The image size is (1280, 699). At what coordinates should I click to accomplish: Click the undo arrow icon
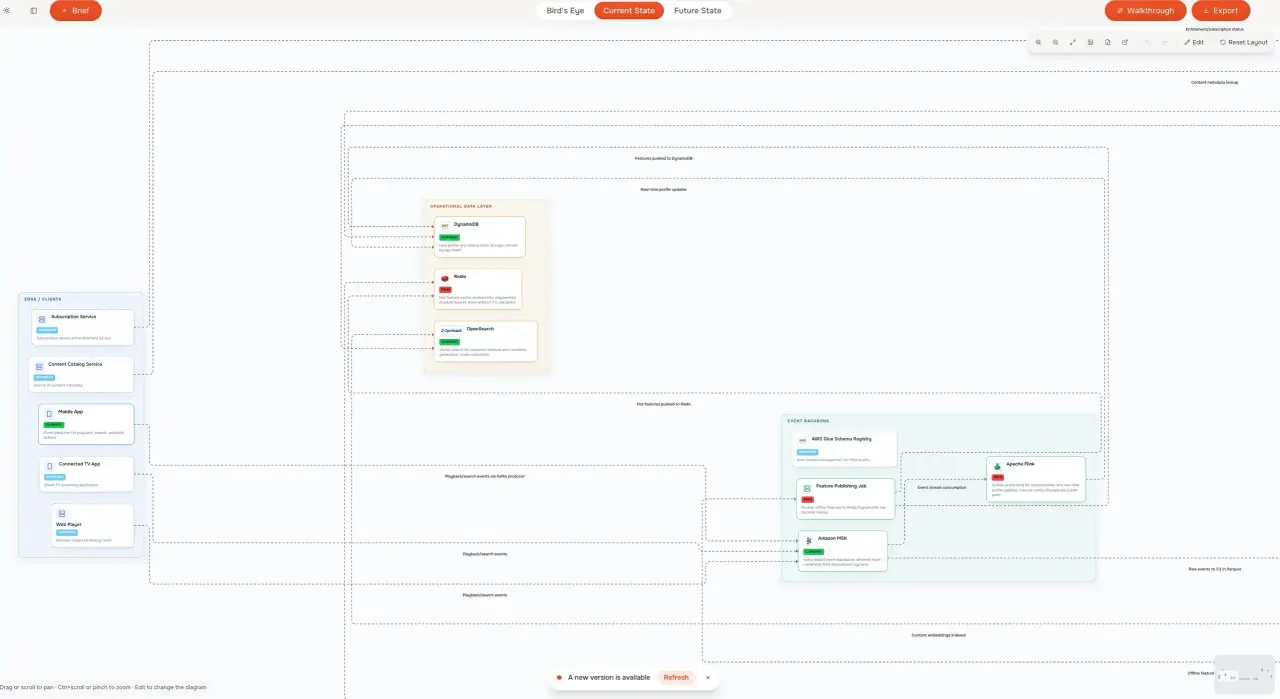pyautogui.click(x=1147, y=42)
